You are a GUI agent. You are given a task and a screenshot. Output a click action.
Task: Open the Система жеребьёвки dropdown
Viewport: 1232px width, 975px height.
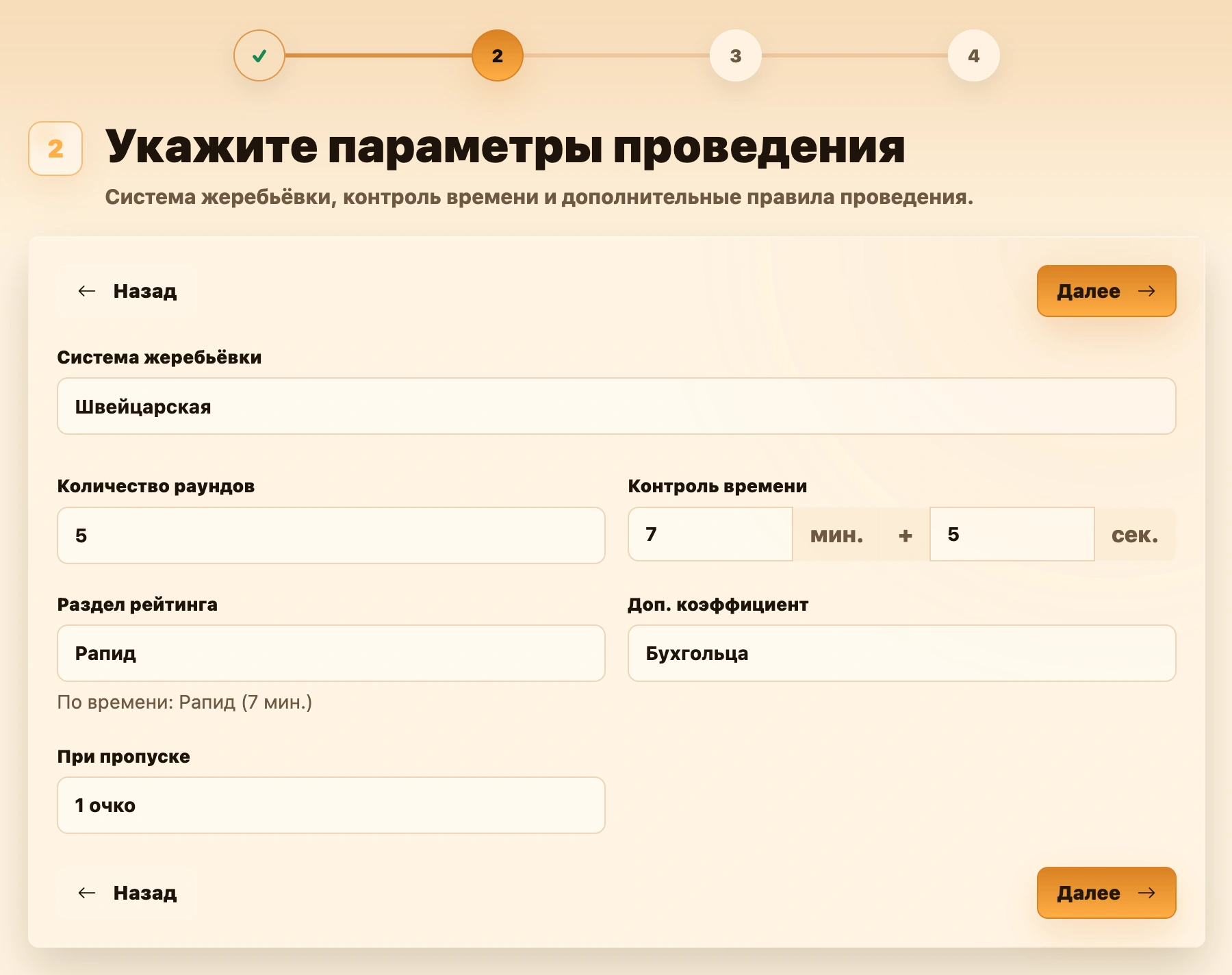[617, 406]
